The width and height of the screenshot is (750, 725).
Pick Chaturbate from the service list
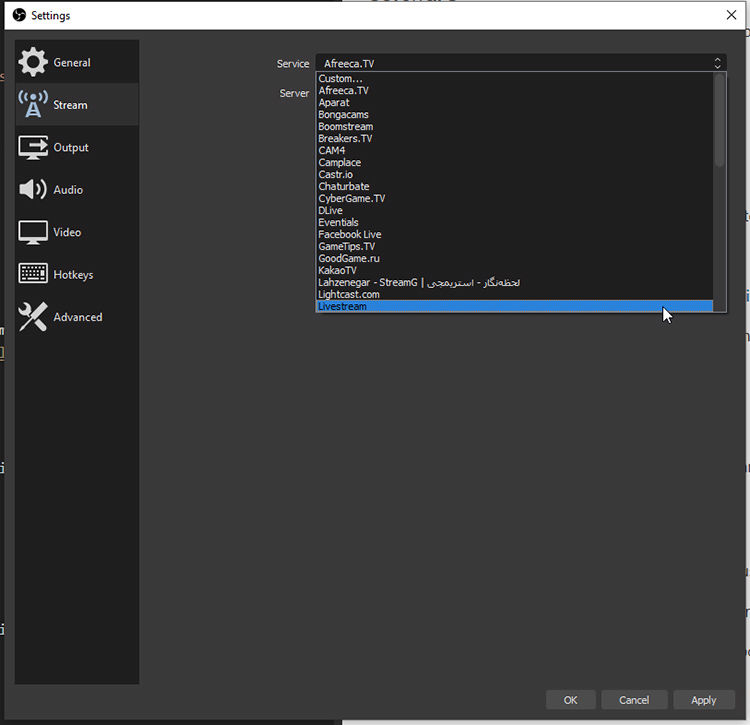[515, 186]
